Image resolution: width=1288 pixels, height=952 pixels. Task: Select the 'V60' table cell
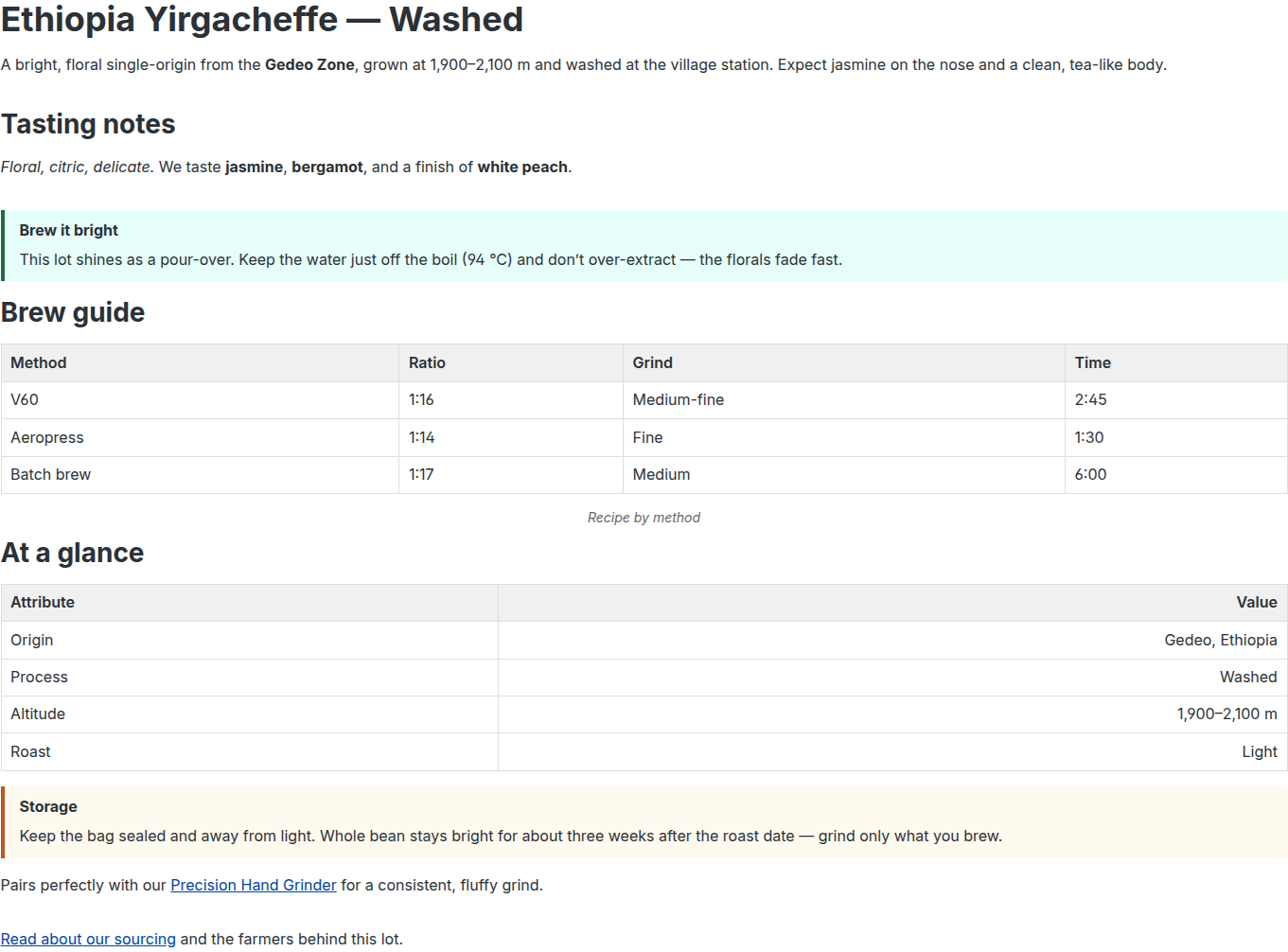pos(200,400)
